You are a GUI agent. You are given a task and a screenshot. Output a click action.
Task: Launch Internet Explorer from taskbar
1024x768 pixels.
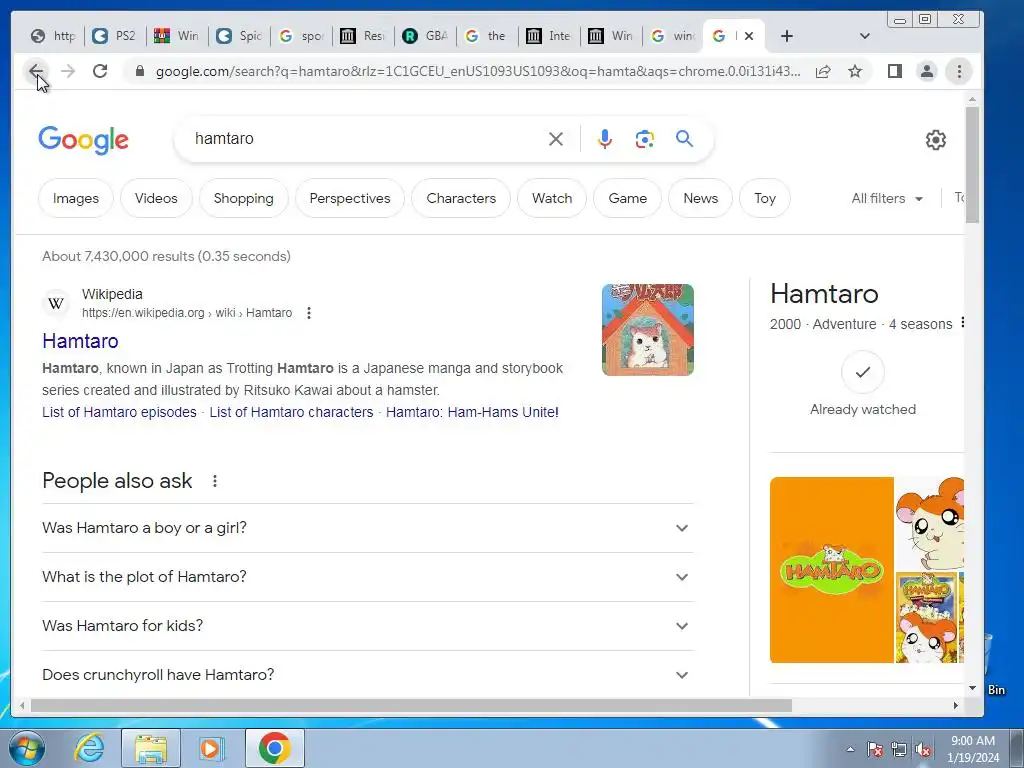(89, 748)
